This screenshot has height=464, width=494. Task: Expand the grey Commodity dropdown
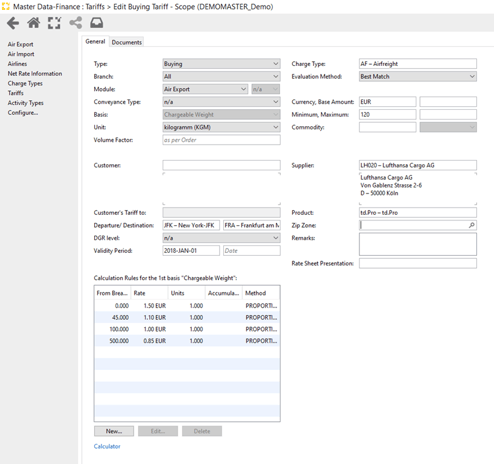tap(448, 127)
